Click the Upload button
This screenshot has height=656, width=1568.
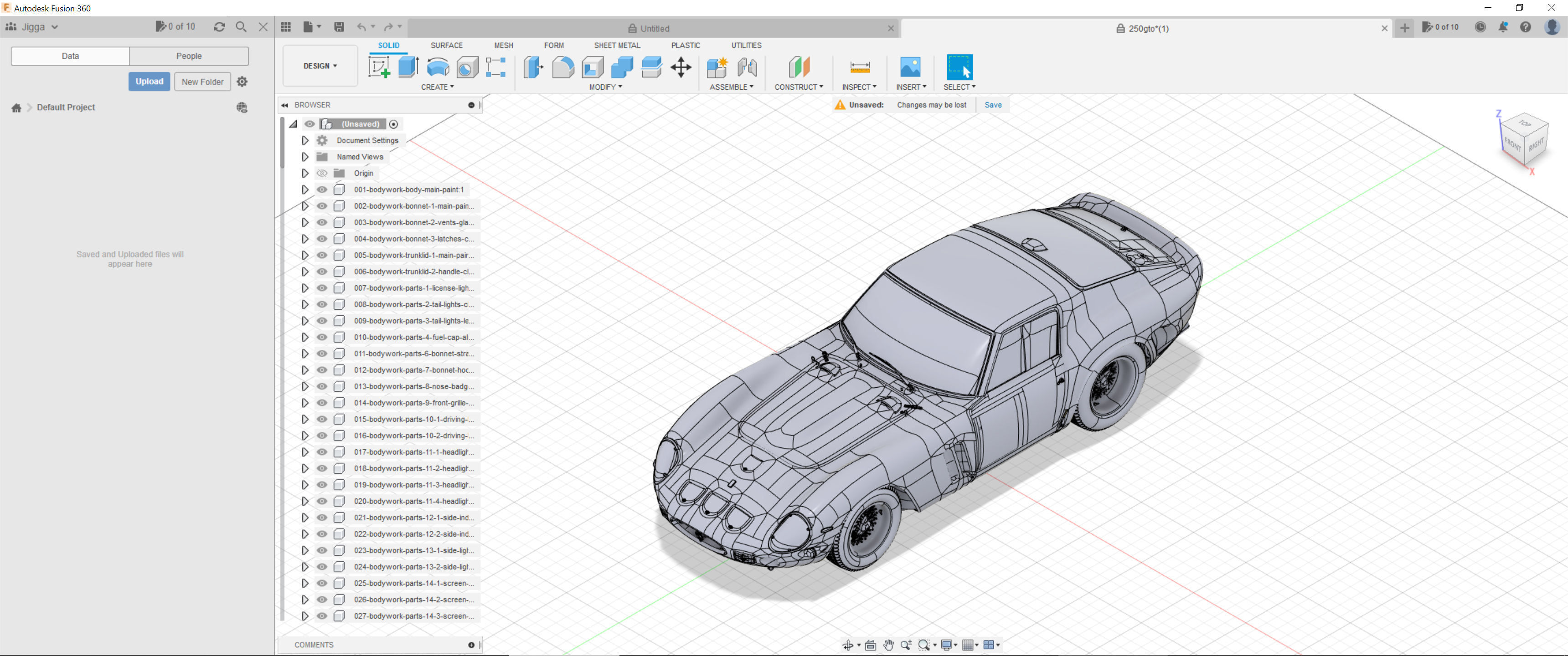tap(149, 82)
